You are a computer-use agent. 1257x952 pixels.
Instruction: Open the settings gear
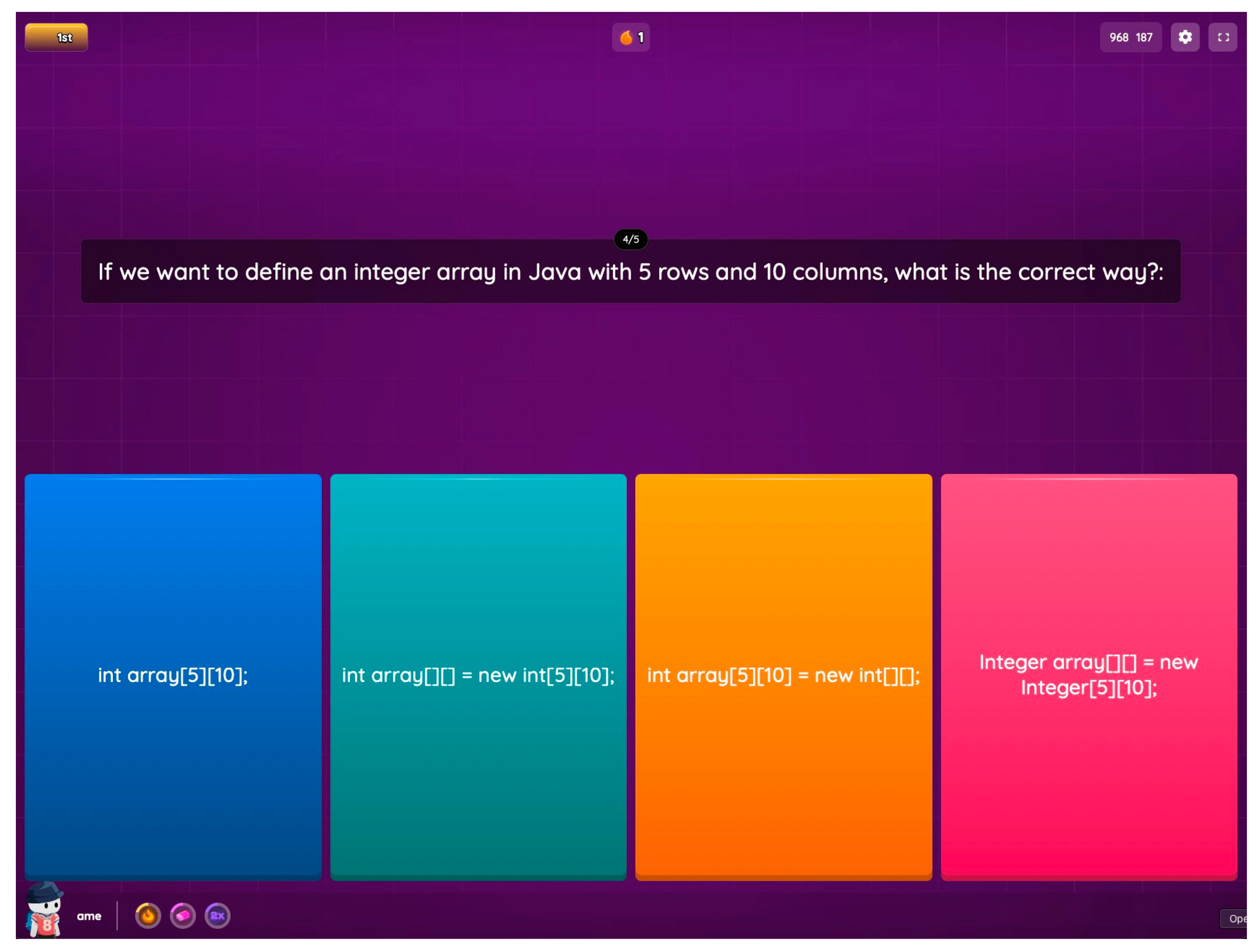click(x=1185, y=37)
